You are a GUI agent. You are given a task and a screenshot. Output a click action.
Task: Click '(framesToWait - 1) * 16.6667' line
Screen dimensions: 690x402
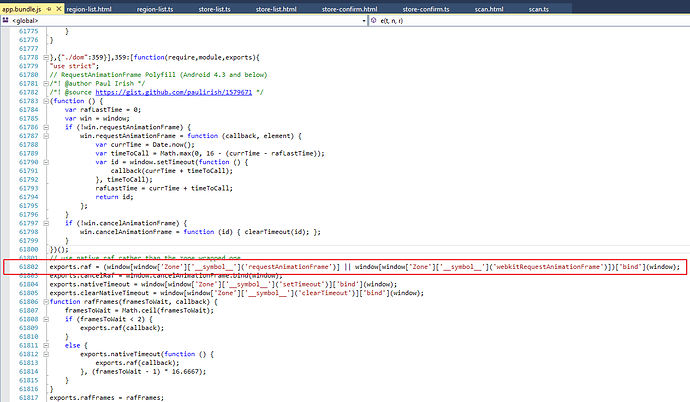coord(143,371)
